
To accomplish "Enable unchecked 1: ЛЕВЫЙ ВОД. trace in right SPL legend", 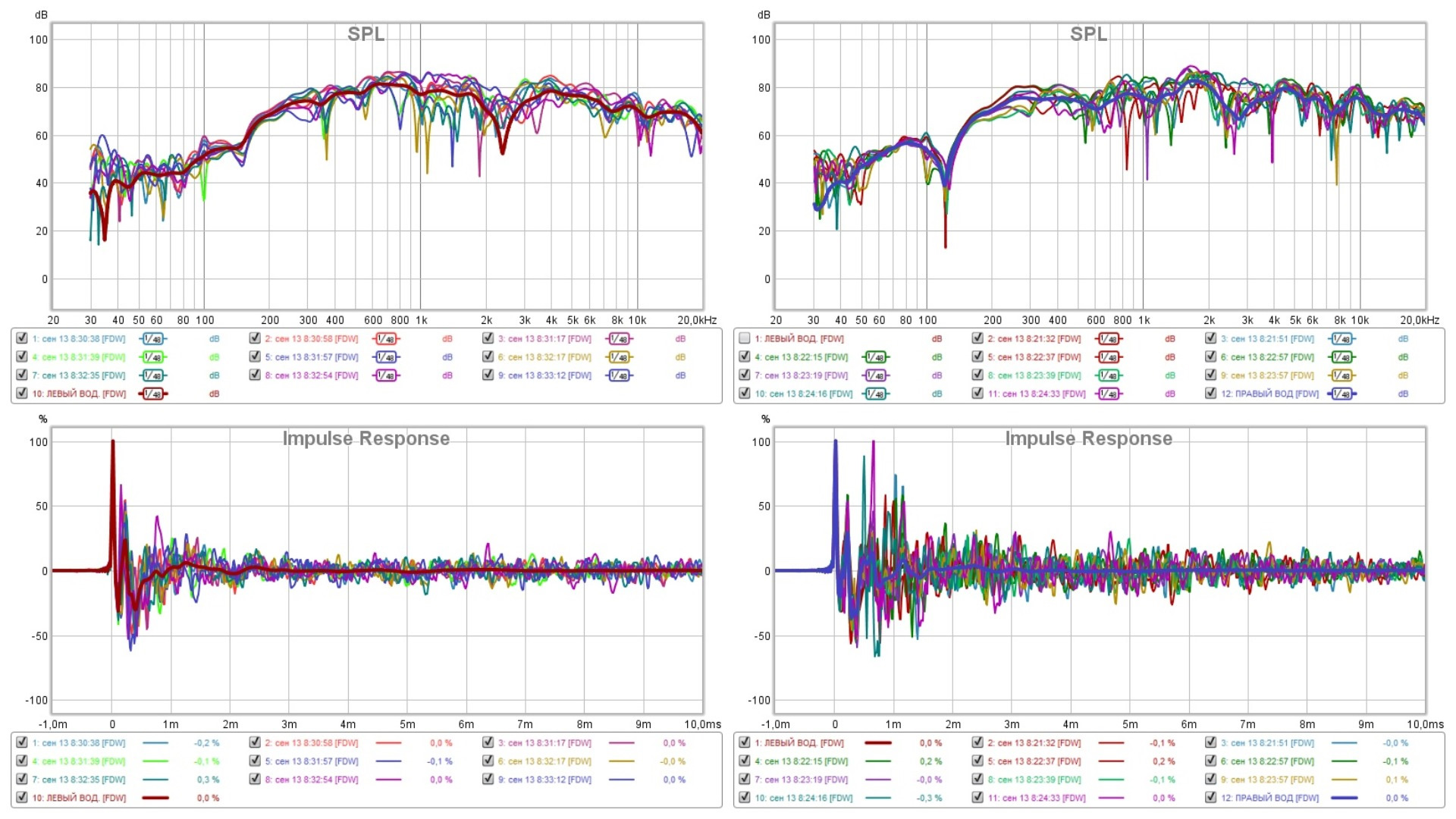I will pos(745,338).
